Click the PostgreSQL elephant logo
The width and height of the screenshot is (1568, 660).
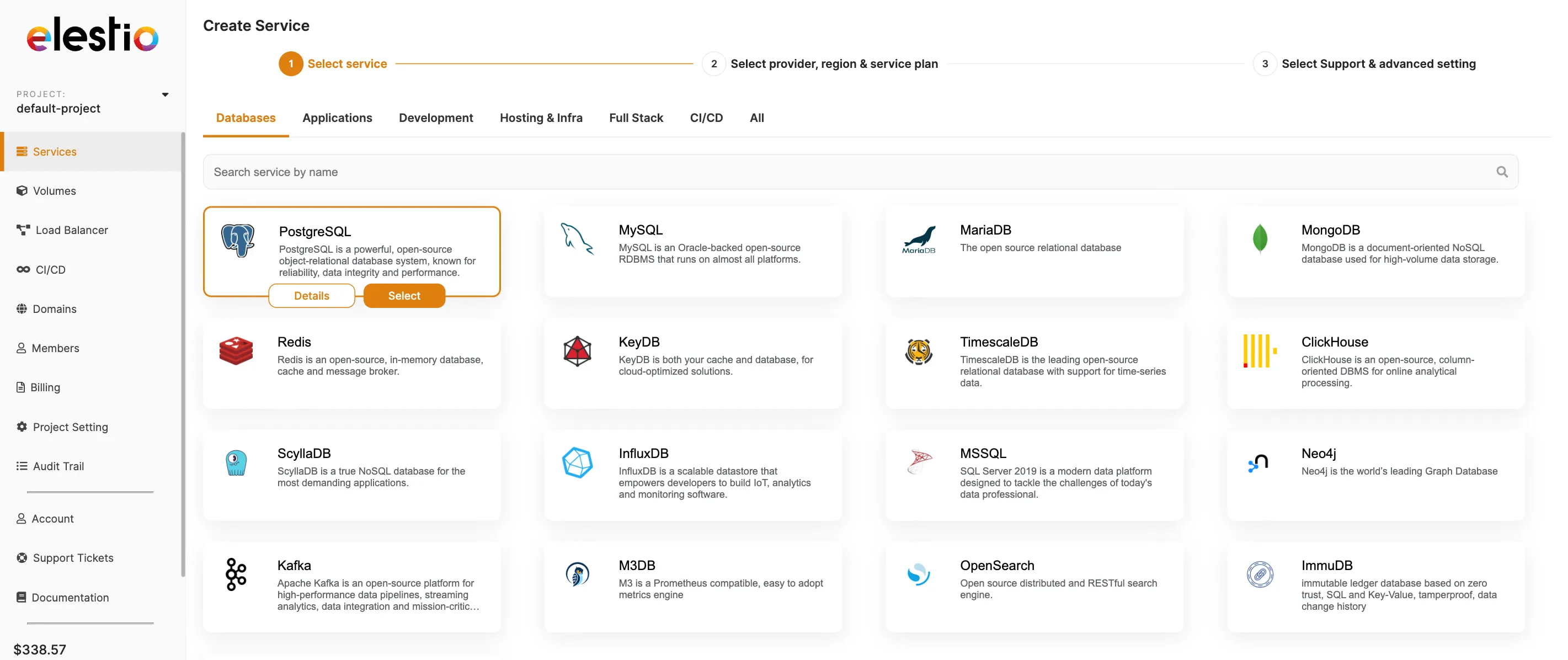point(238,240)
